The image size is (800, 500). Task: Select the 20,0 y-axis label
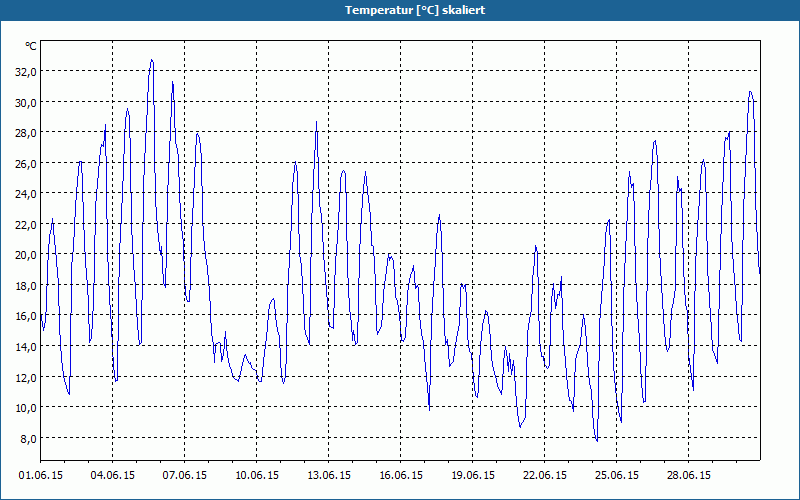(26, 255)
